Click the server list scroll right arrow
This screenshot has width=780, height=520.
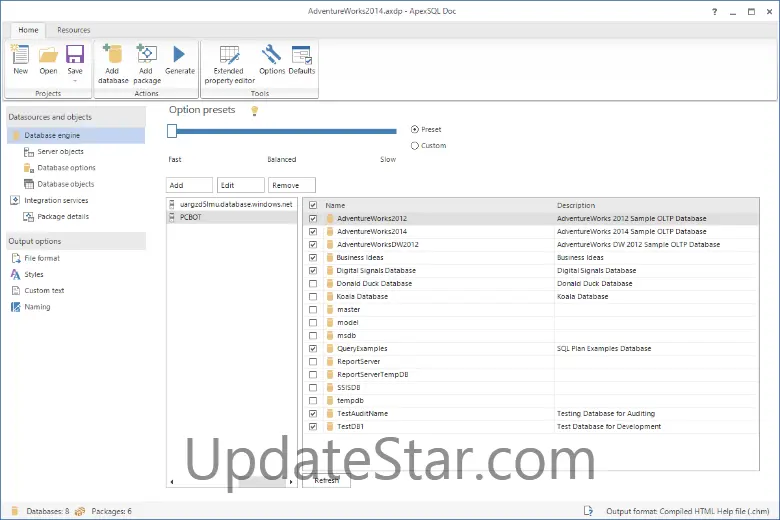pyautogui.click(x=292, y=482)
